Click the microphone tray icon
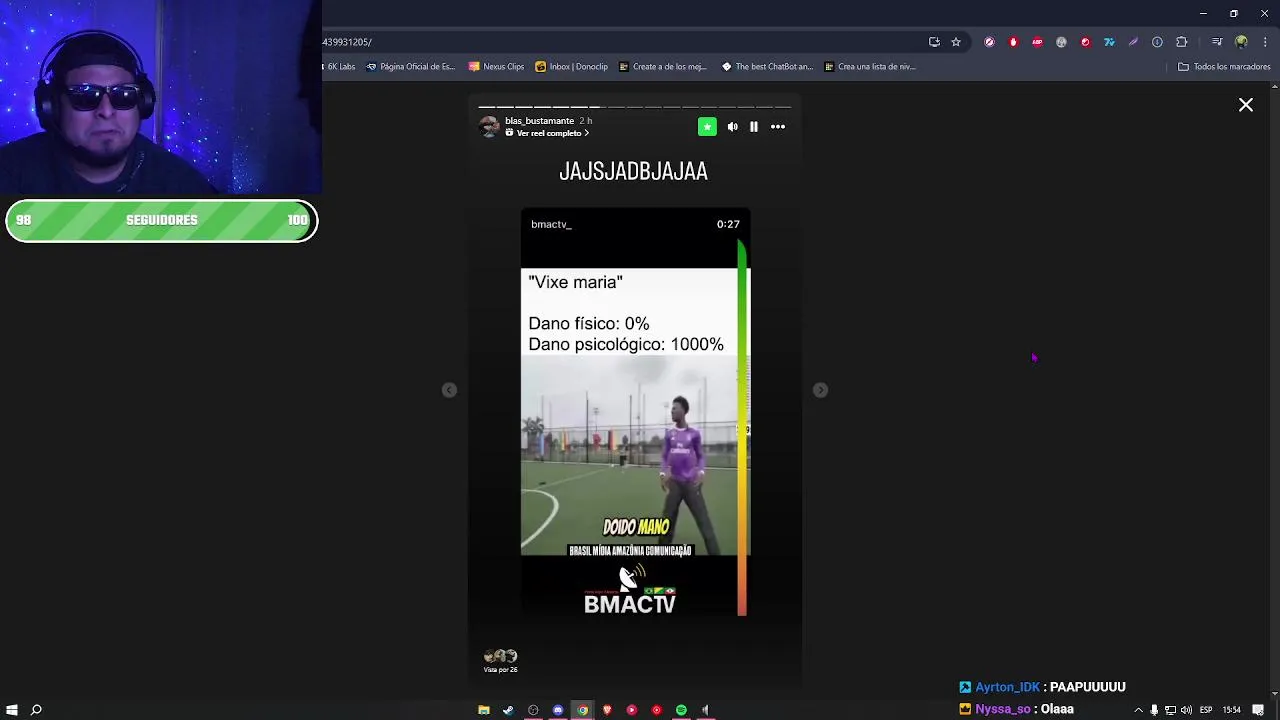The height and width of the screenshot is (720, 1280). point(1154,710)
